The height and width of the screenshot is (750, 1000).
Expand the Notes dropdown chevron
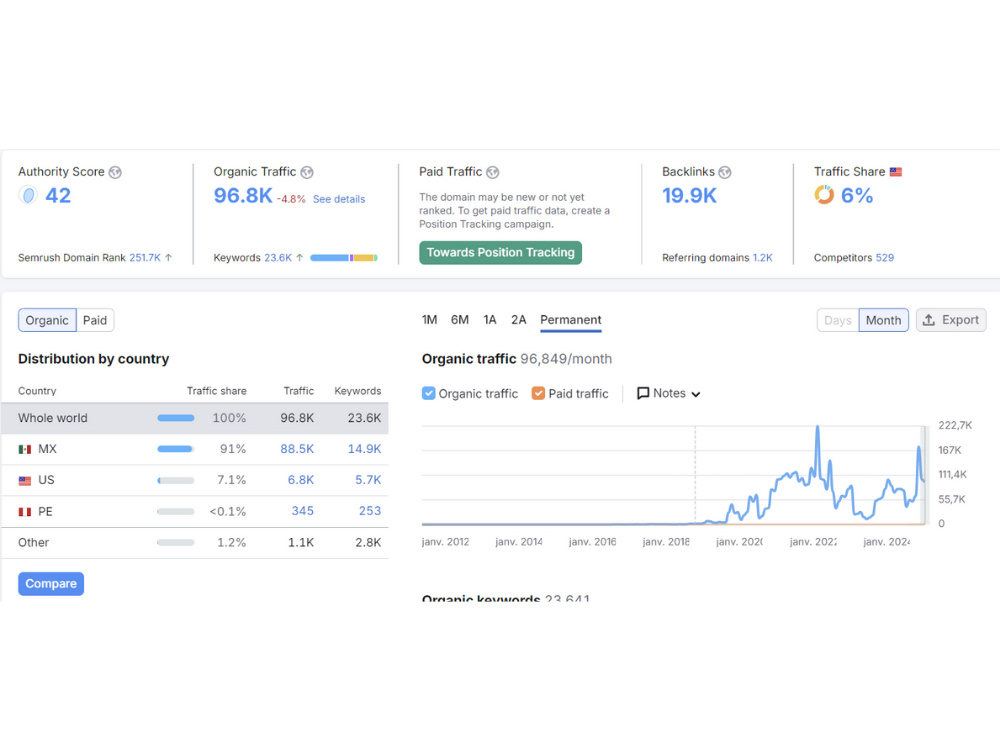(x=696, y=394)
